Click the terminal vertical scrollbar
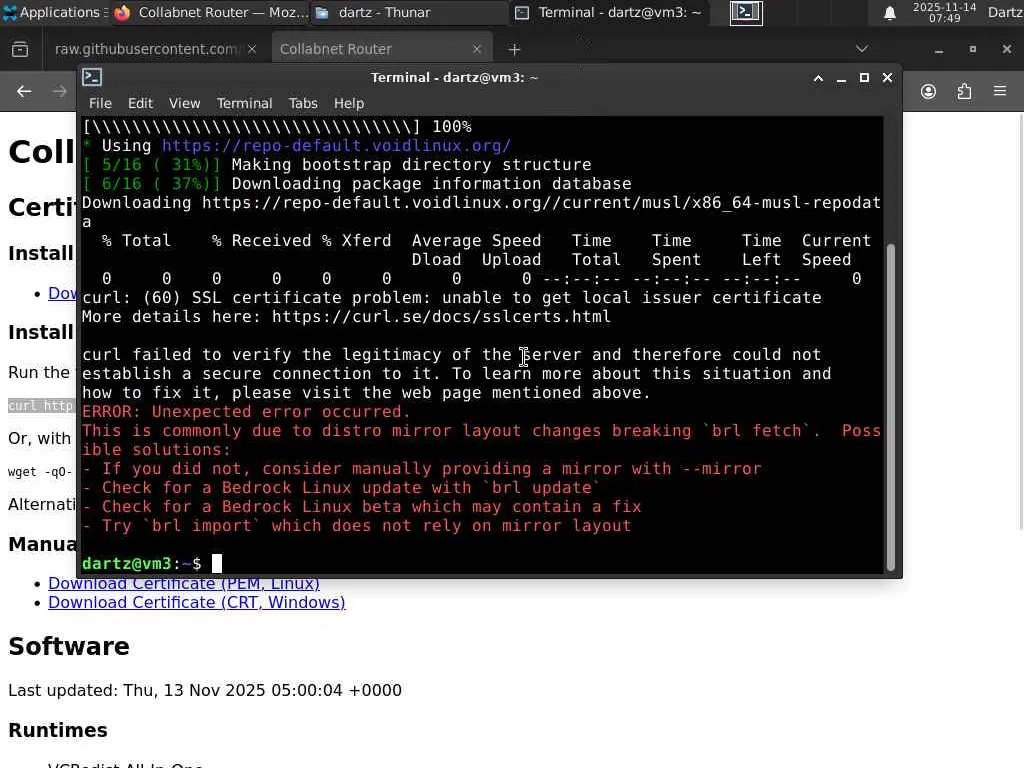Viewport: 1024px width, 768px height. pyautogui.click(x=890, y=406)
